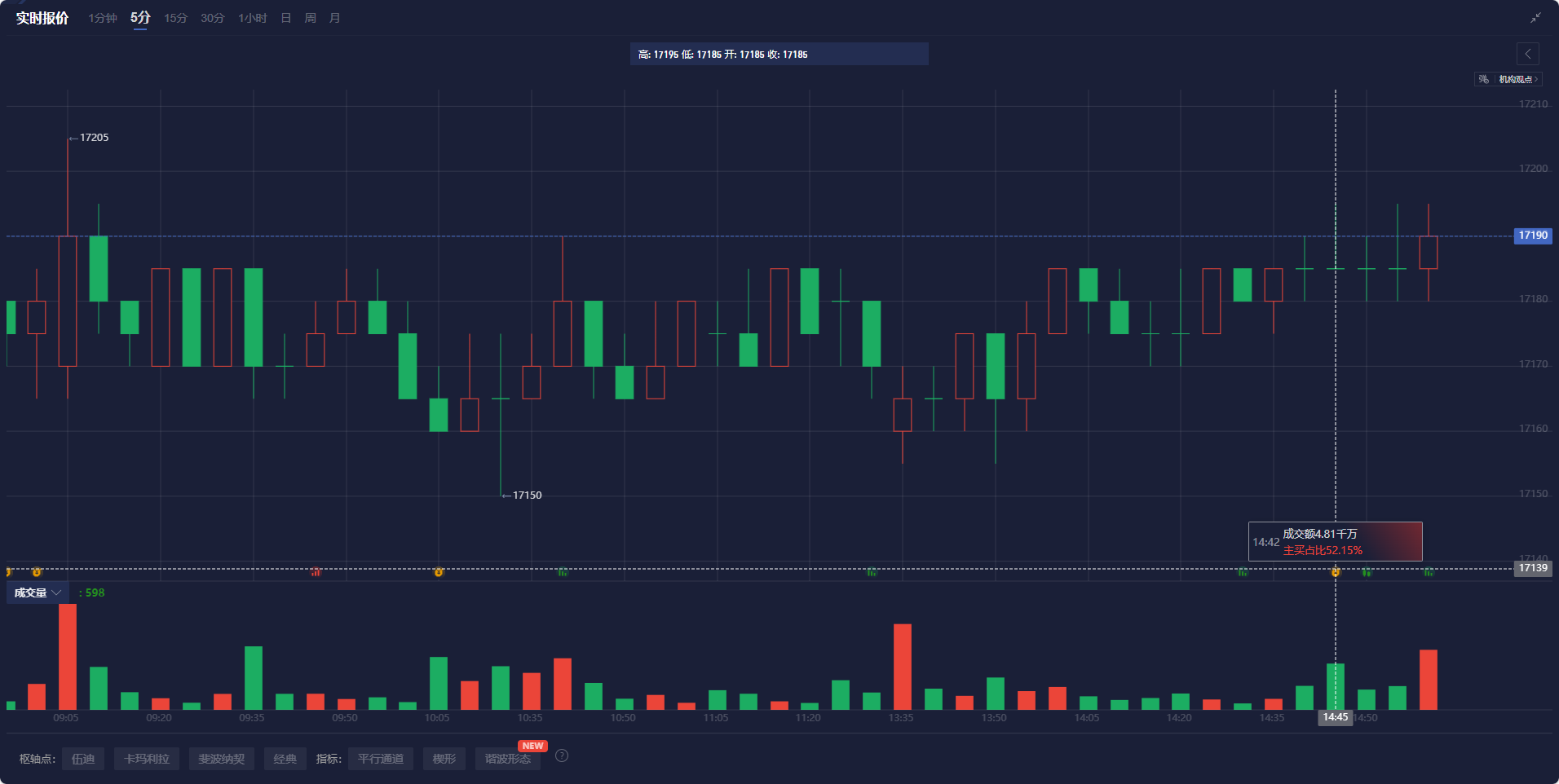Open the help question-mark icon beside 谐波形态
This screenshot has width=1559, height=784.
pos(561,755)
